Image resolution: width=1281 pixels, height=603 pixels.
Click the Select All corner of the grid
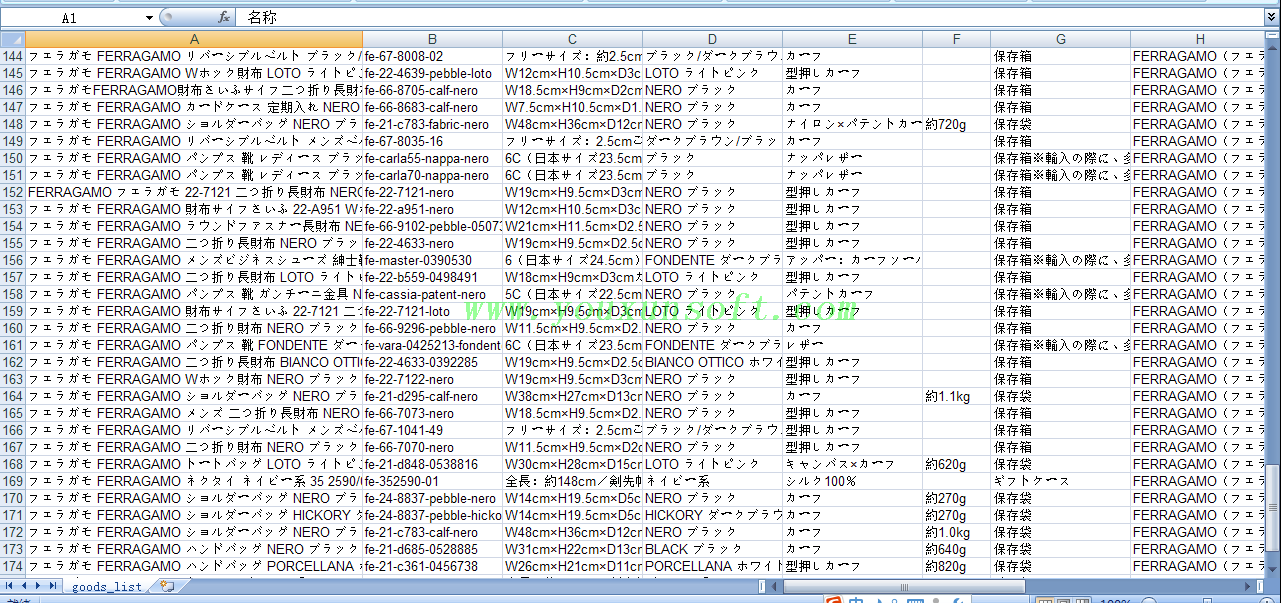(13, 39)
